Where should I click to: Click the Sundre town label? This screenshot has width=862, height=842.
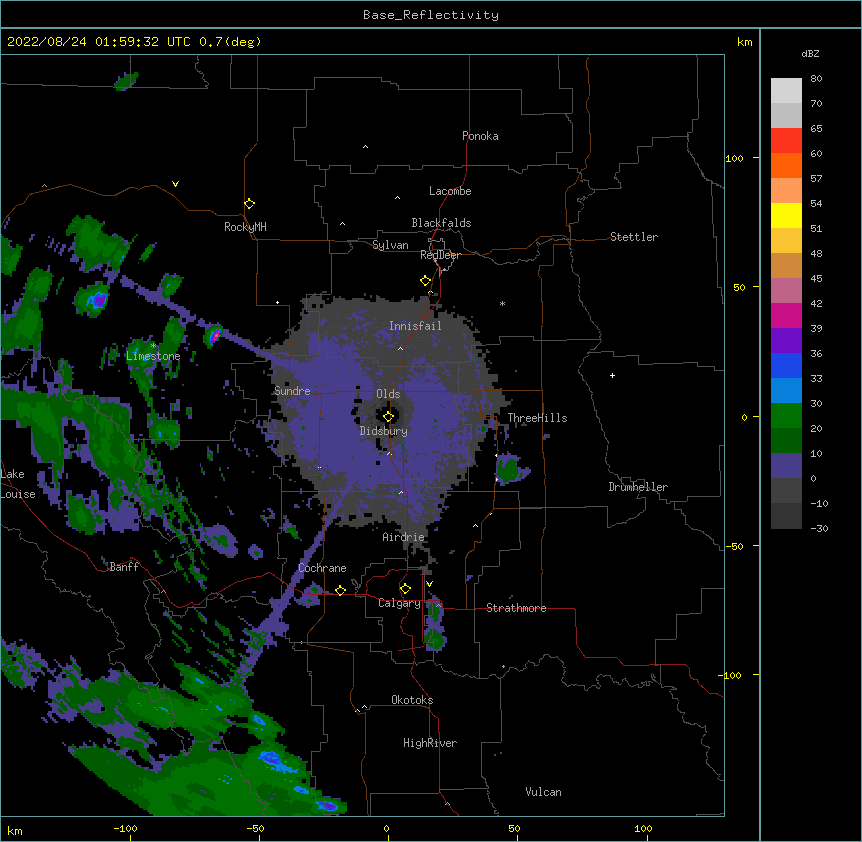(x=292, y=391)
